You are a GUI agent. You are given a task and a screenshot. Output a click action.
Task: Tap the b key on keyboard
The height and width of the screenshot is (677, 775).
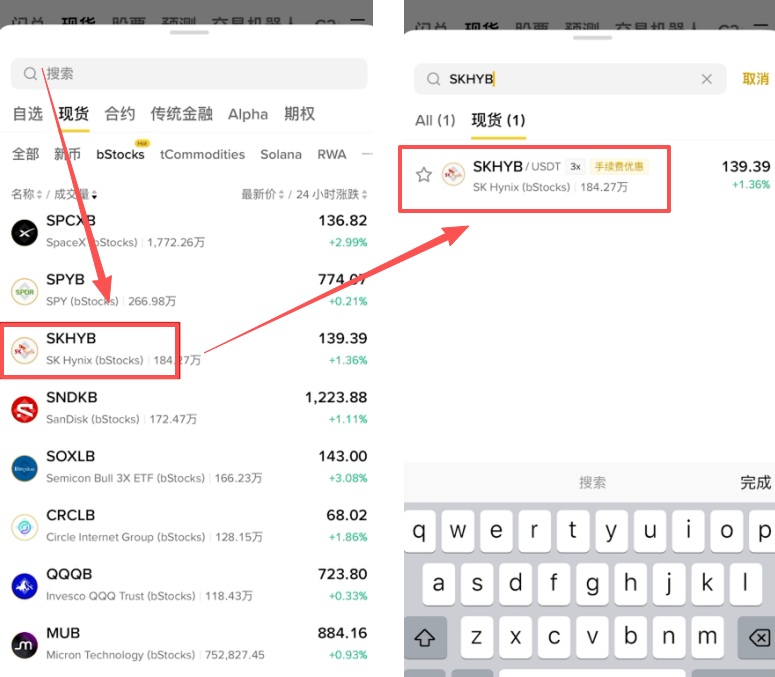click(x=630, y=637)
